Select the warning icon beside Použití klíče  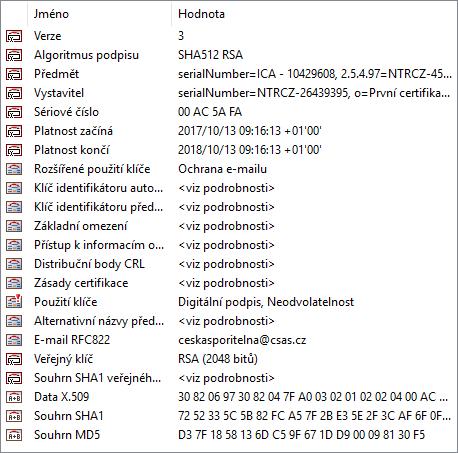14,302
